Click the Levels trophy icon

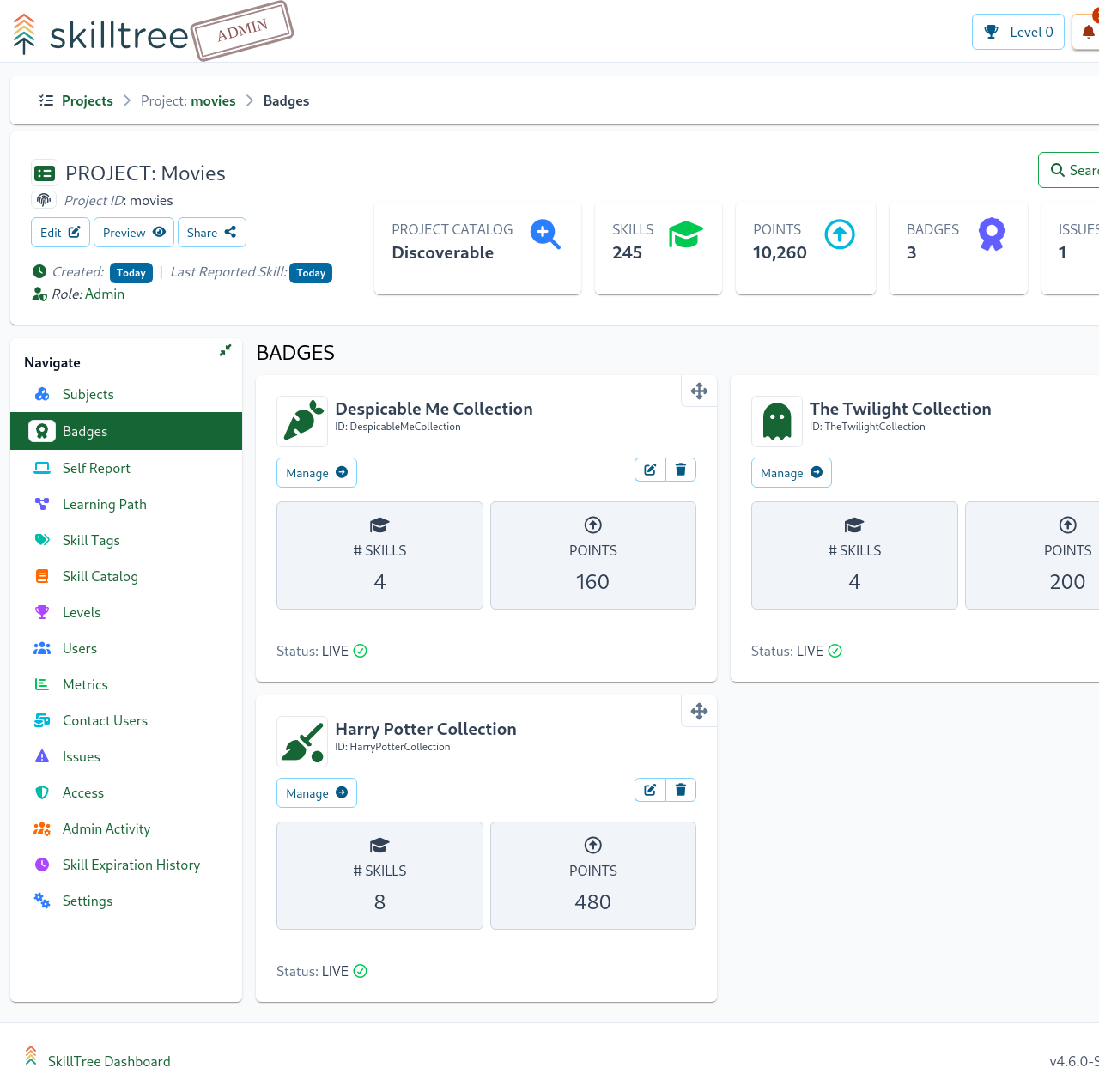click(42, 612)
